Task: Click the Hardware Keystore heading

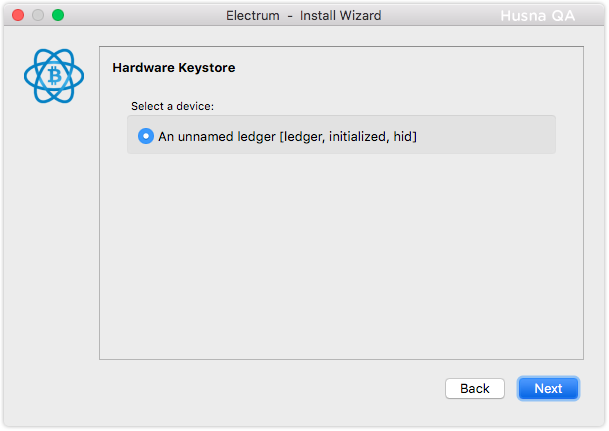Action: (x=174, y=68)
